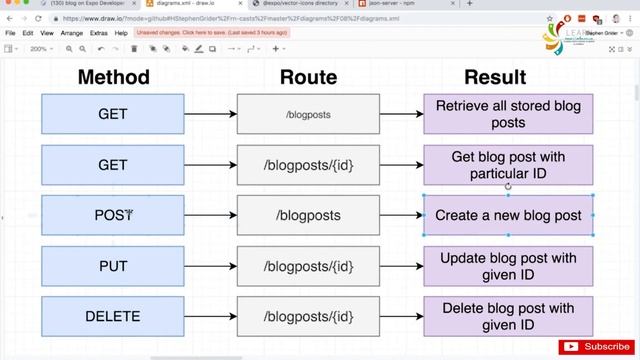Image resolution: width=640 pixels, height=360 pixels.
Task: Select the DELETE method box
Action: click(x=113, y=316)
